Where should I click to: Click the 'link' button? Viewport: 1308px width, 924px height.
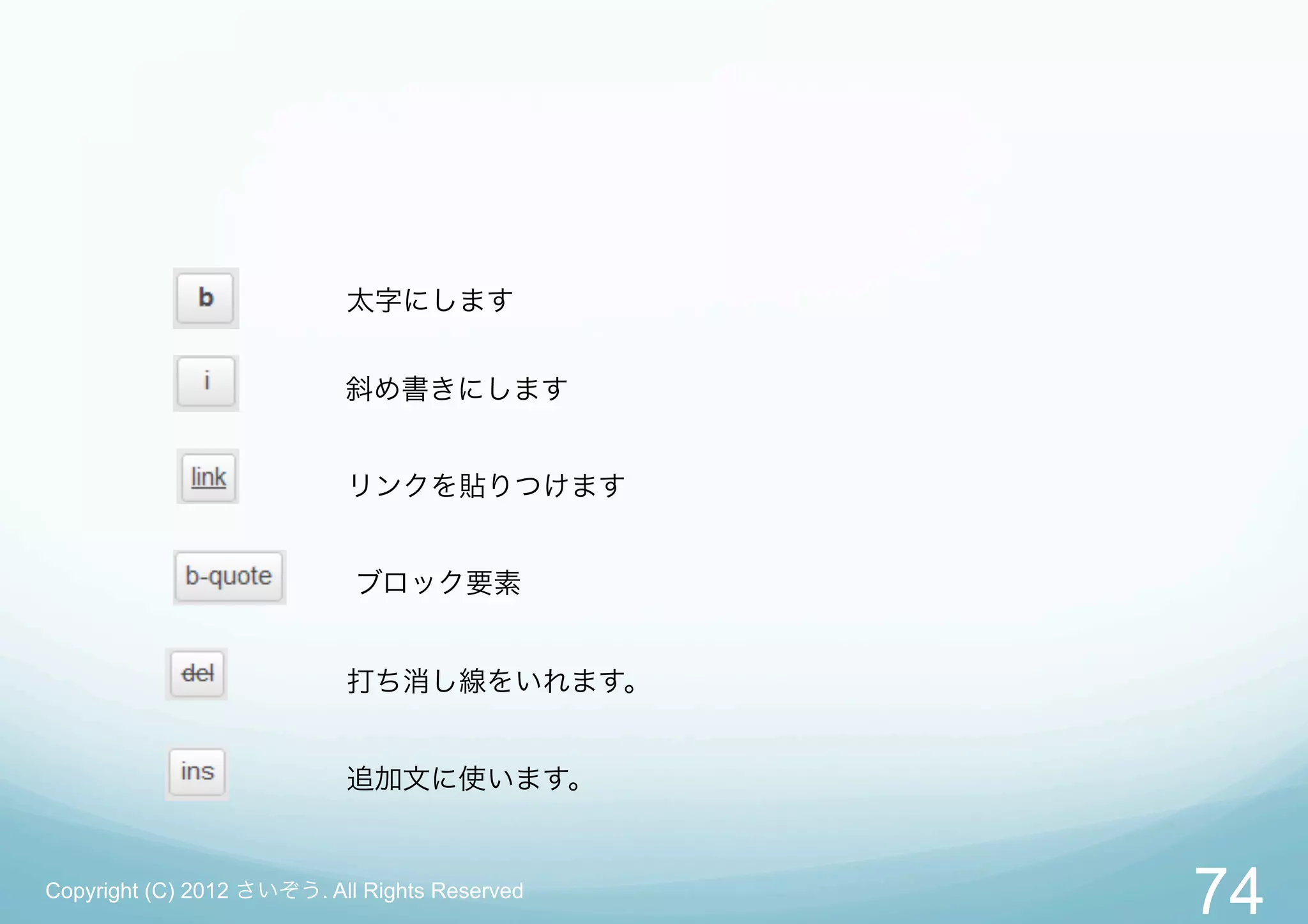point(208,477)
